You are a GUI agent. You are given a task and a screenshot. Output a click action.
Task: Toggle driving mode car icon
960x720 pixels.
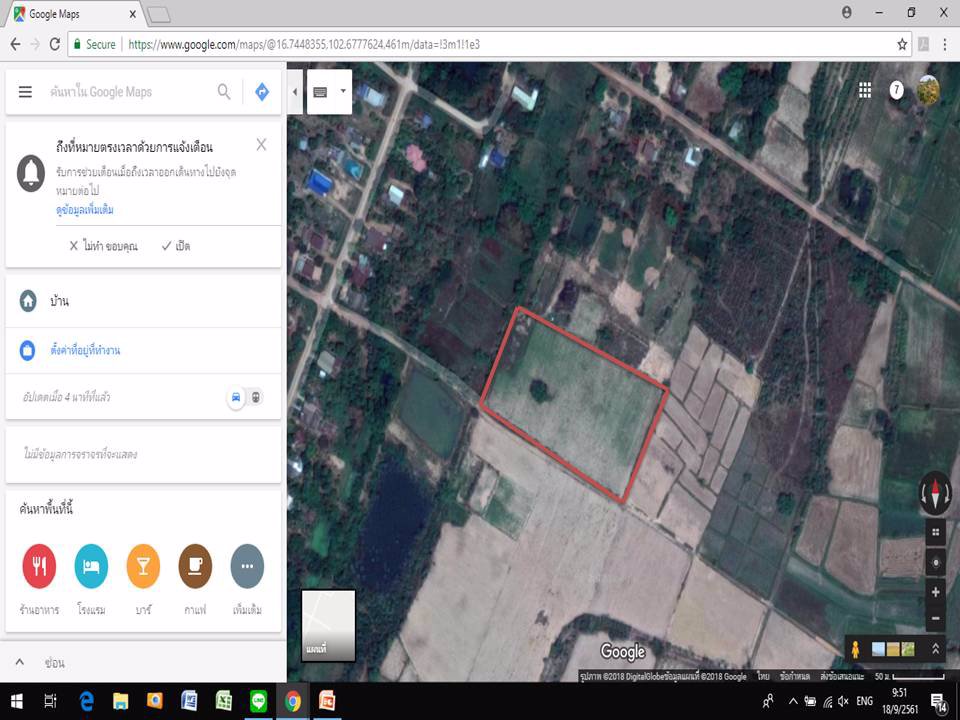click(236, 397)
